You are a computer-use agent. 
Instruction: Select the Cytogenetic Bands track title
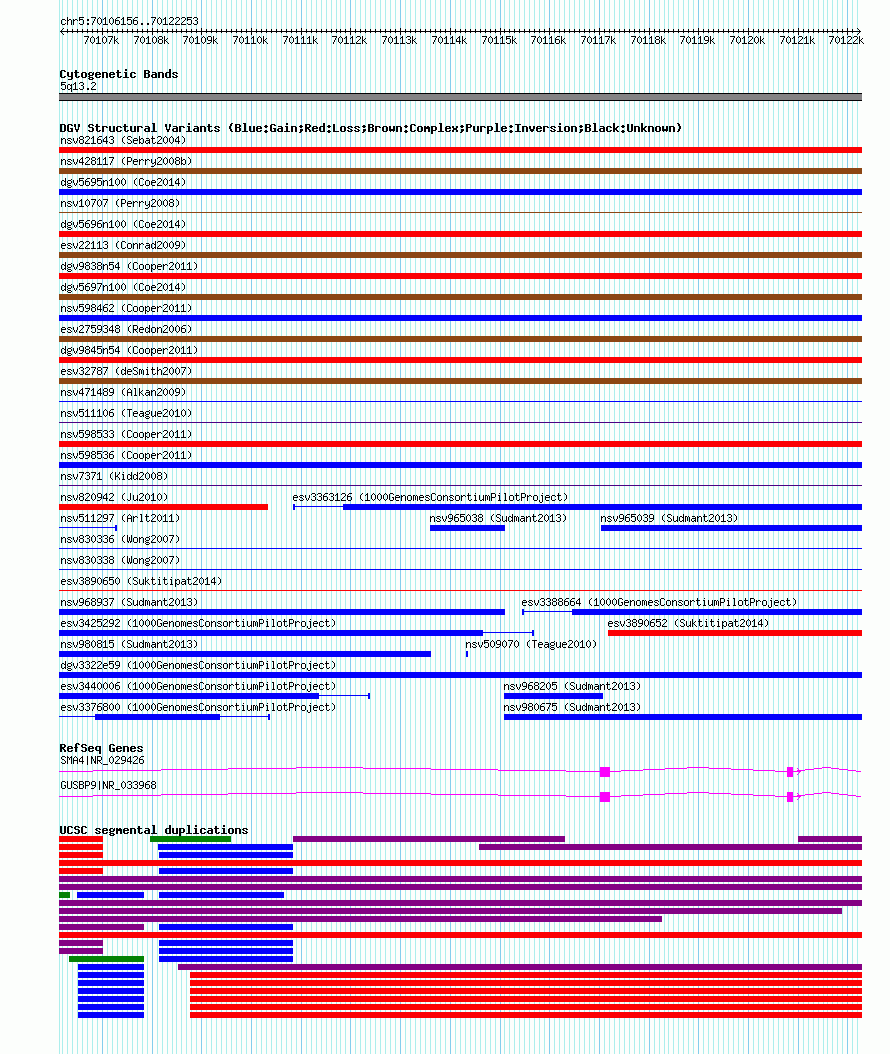click(119, 74)
